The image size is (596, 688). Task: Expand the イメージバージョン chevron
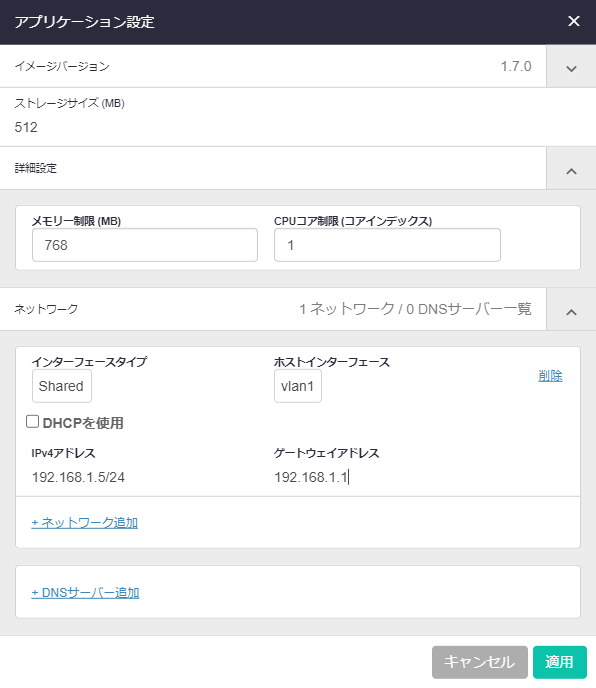point(571,67)
